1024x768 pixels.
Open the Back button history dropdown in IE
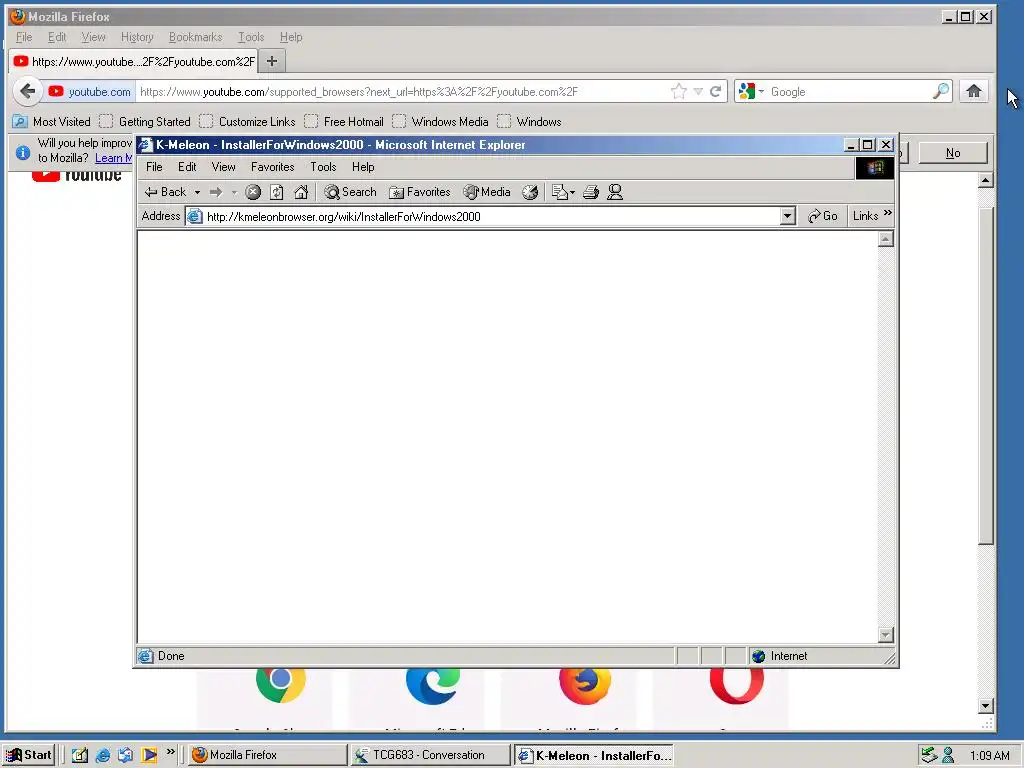pos(197,192)
